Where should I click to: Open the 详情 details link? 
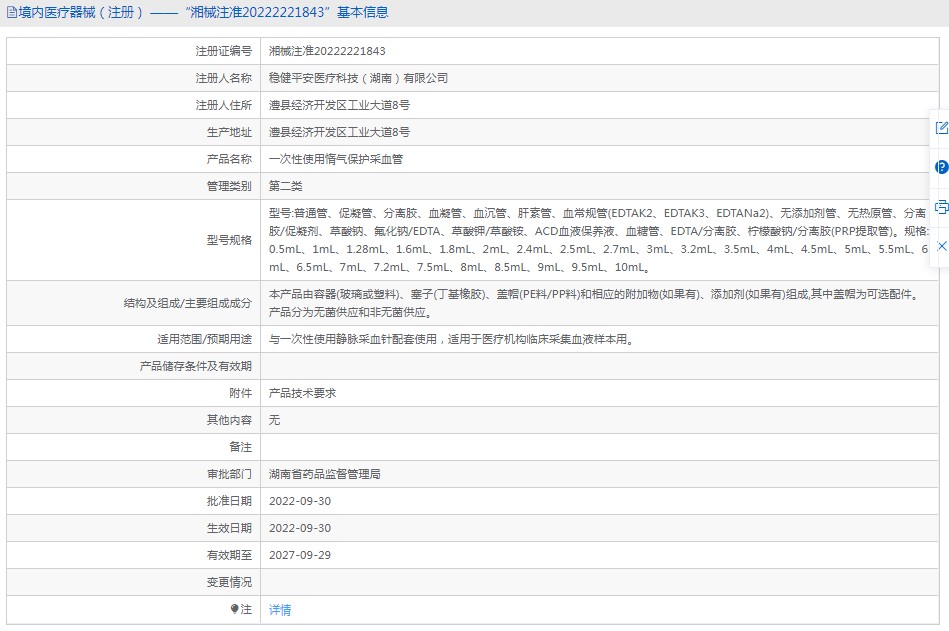(280, 610)
